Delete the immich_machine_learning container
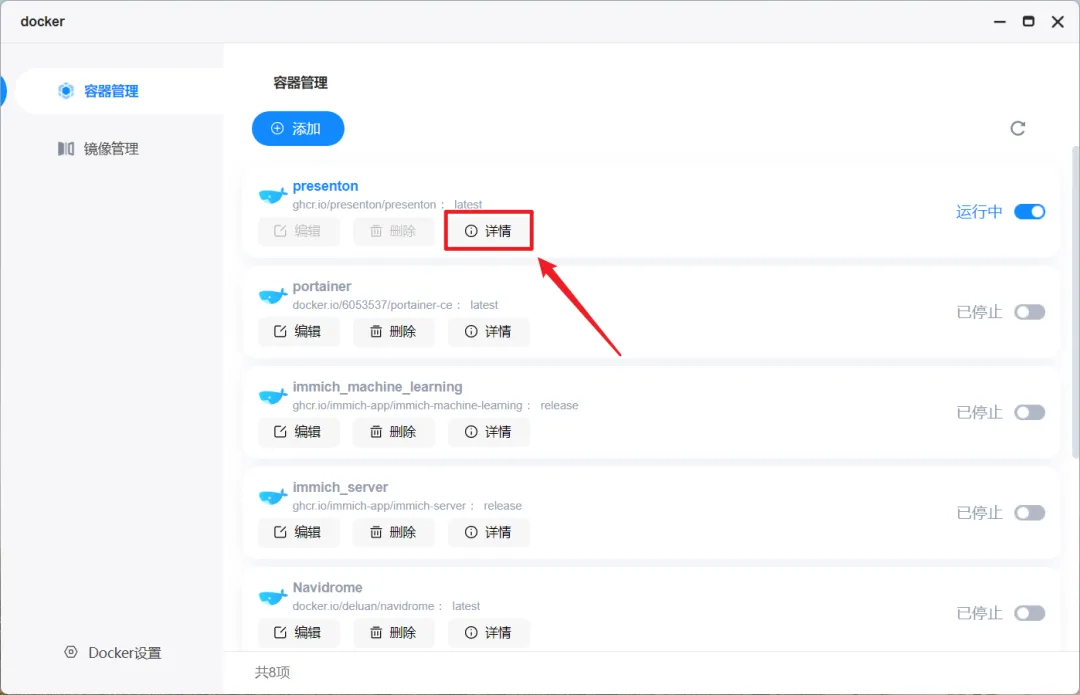 pyautogui.click(x=393, y=432)
